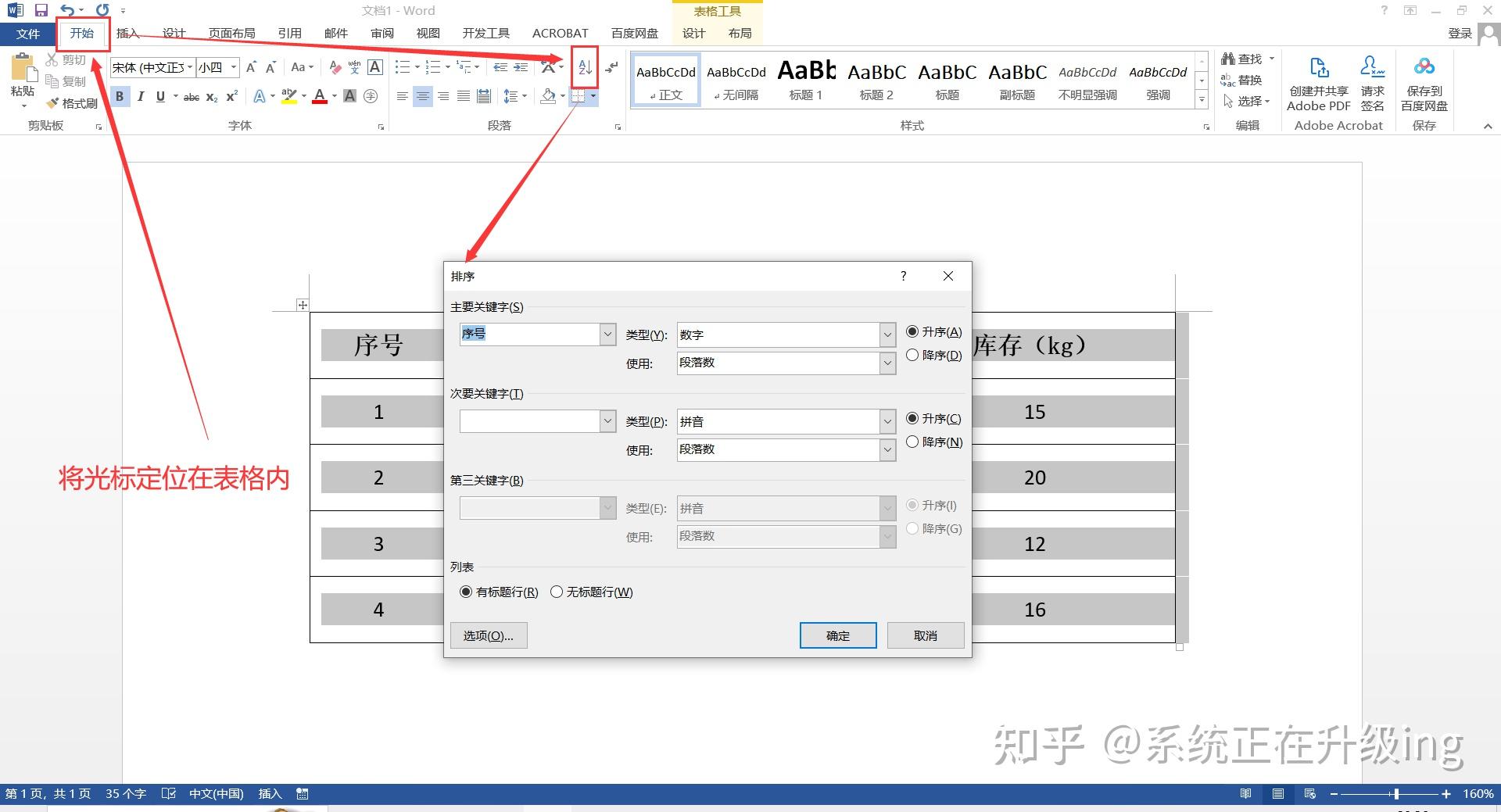Viewport: 1501px width, 812px height.
Task: Click the 取消 Cancel button
Action: click(x=926, y=635)
